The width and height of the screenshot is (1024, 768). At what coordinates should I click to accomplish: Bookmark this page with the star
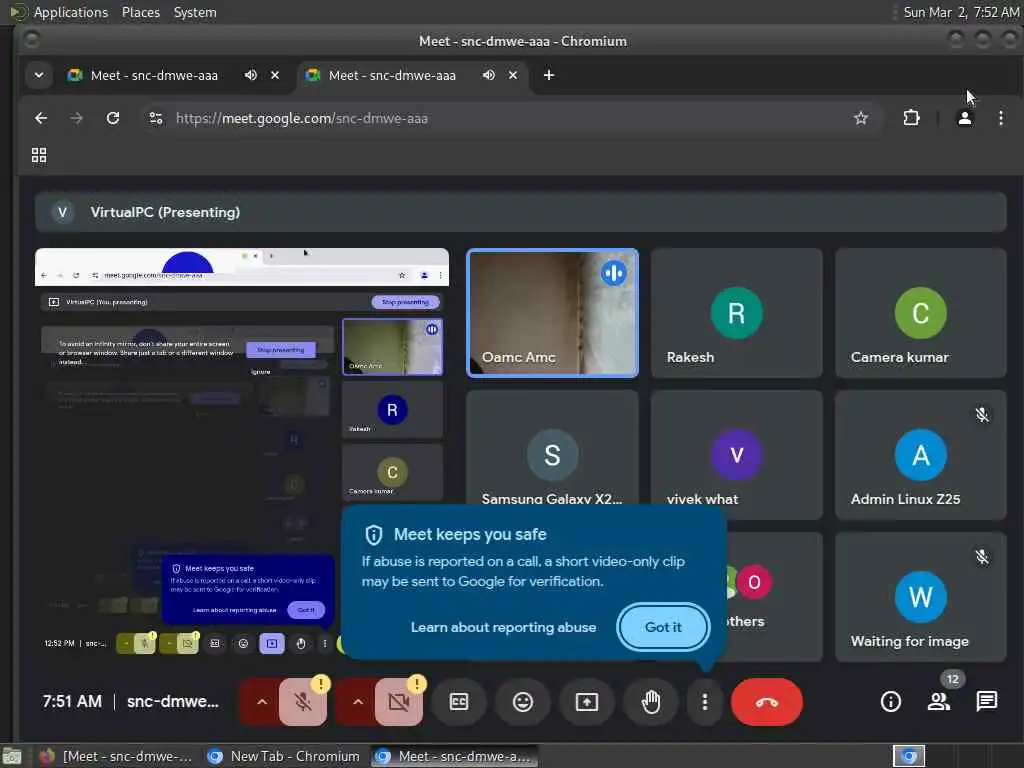tap(861, 118)
